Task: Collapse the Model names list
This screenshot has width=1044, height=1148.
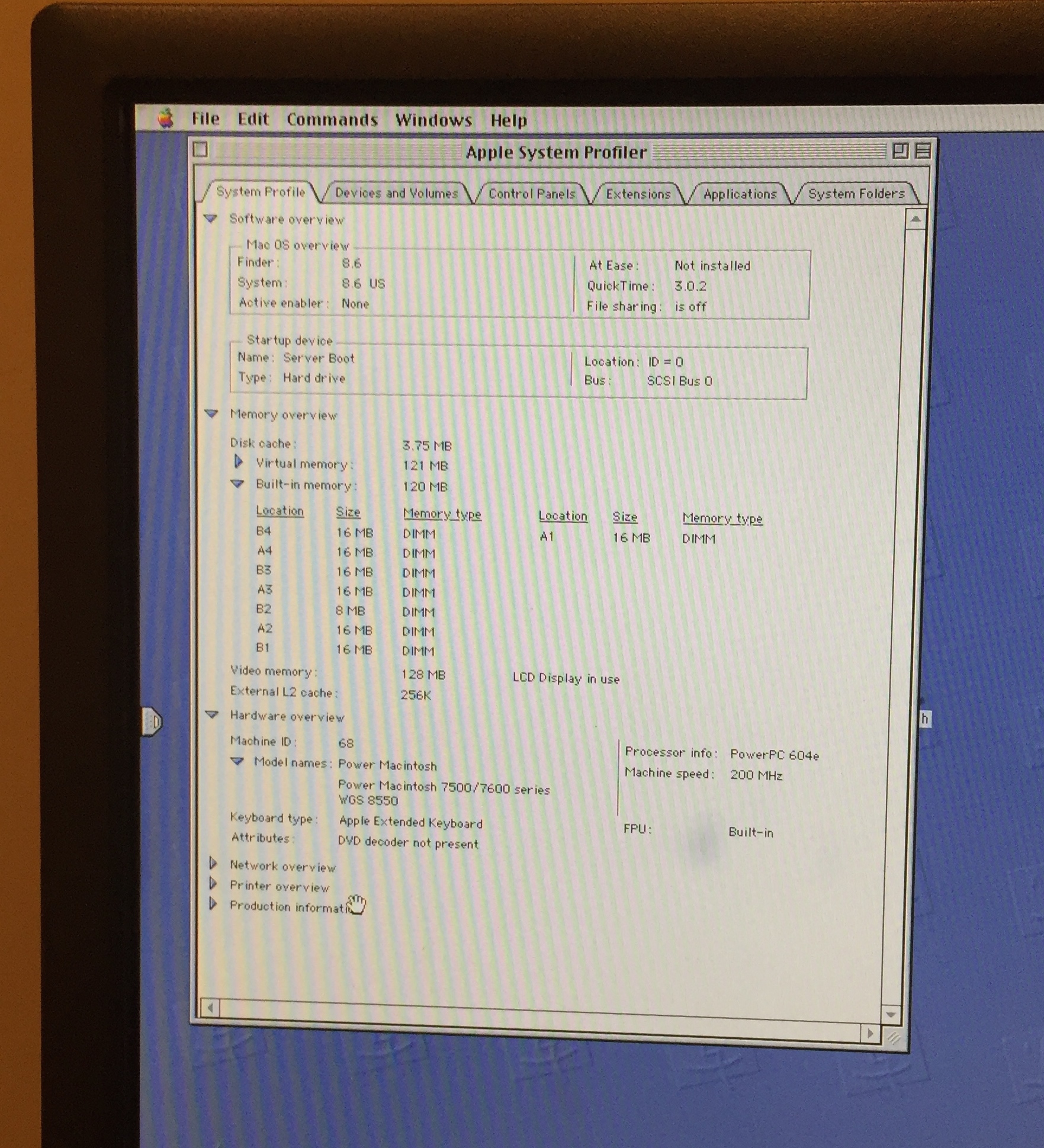Action: click(237, 762)
